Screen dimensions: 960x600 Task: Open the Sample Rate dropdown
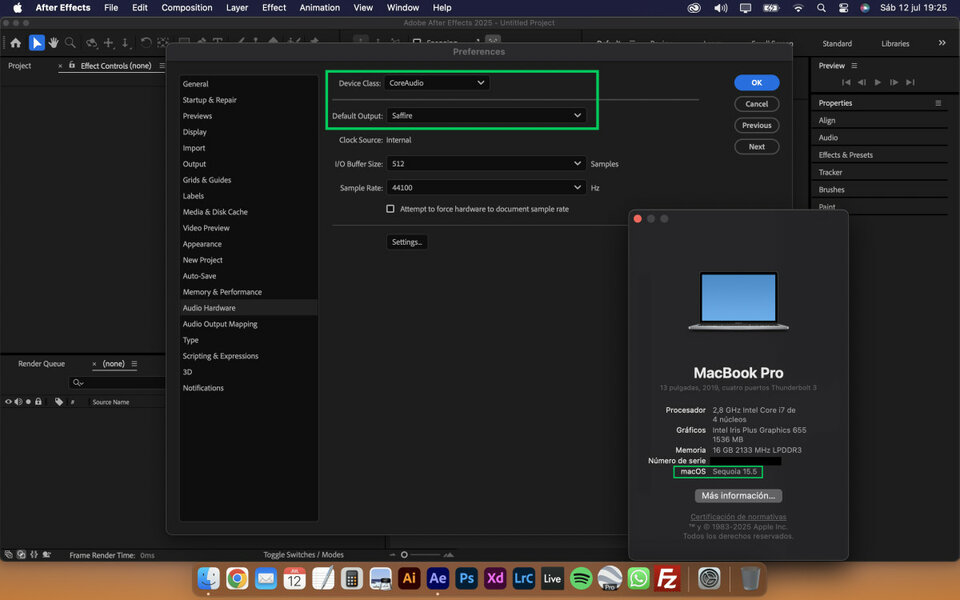tap(486, 187)
